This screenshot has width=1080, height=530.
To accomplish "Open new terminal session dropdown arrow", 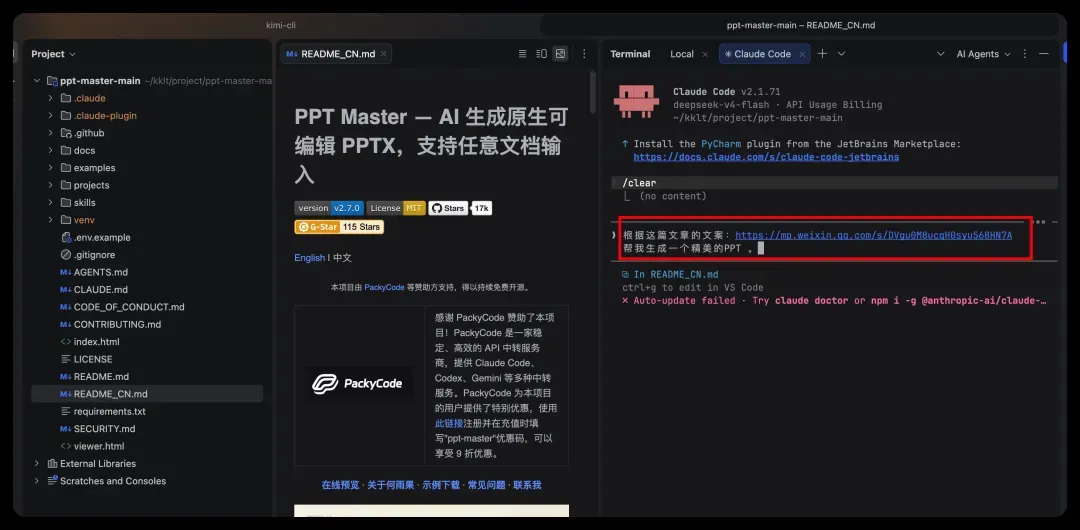I will point(841,54).
